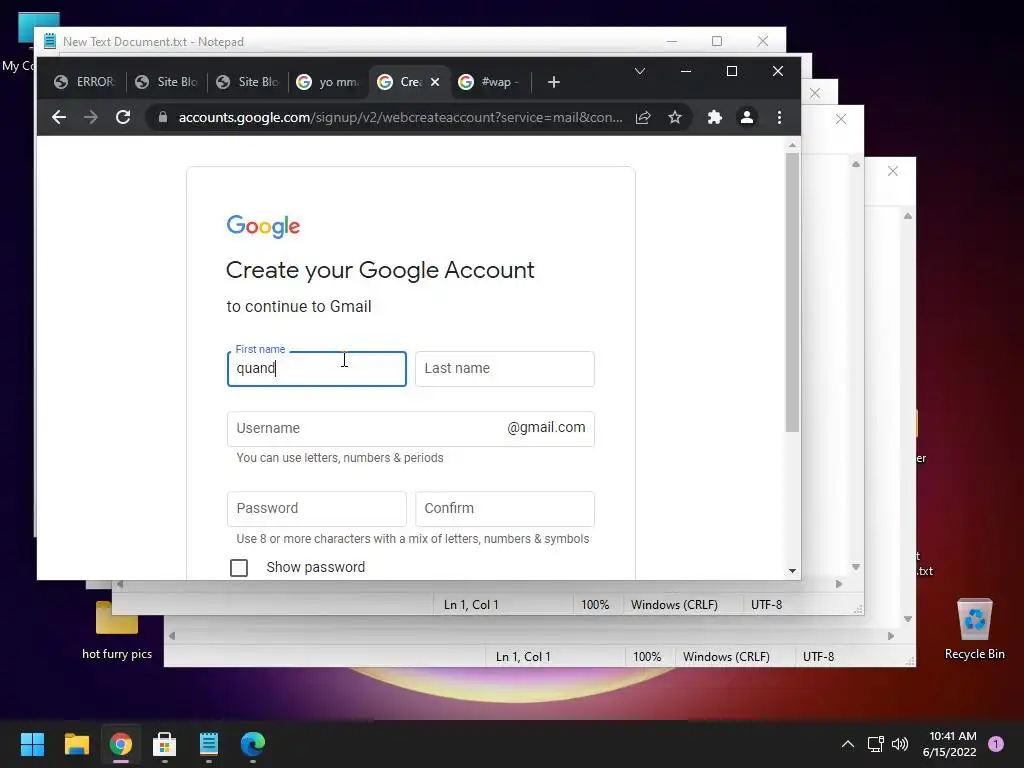
Task: Click the padlock site info icon
Action: pyautogui.click(x=163, y=118)
